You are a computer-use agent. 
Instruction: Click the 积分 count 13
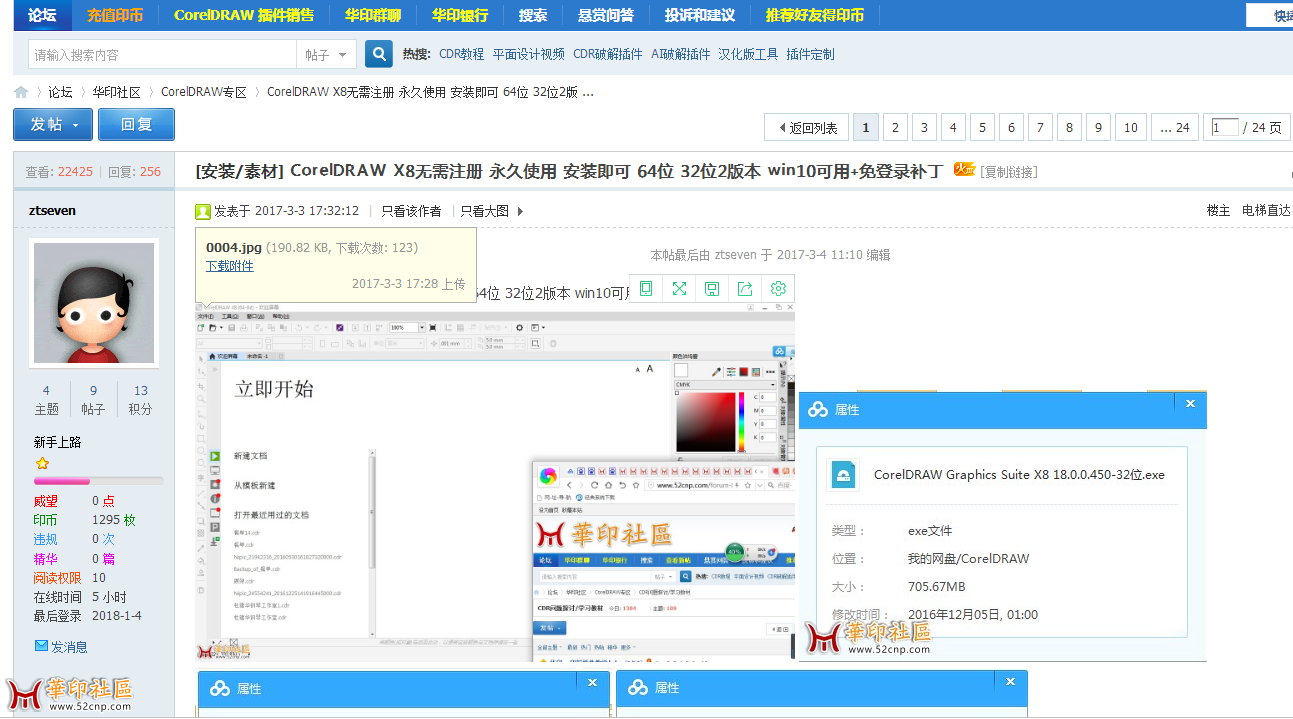click(141, 391)
